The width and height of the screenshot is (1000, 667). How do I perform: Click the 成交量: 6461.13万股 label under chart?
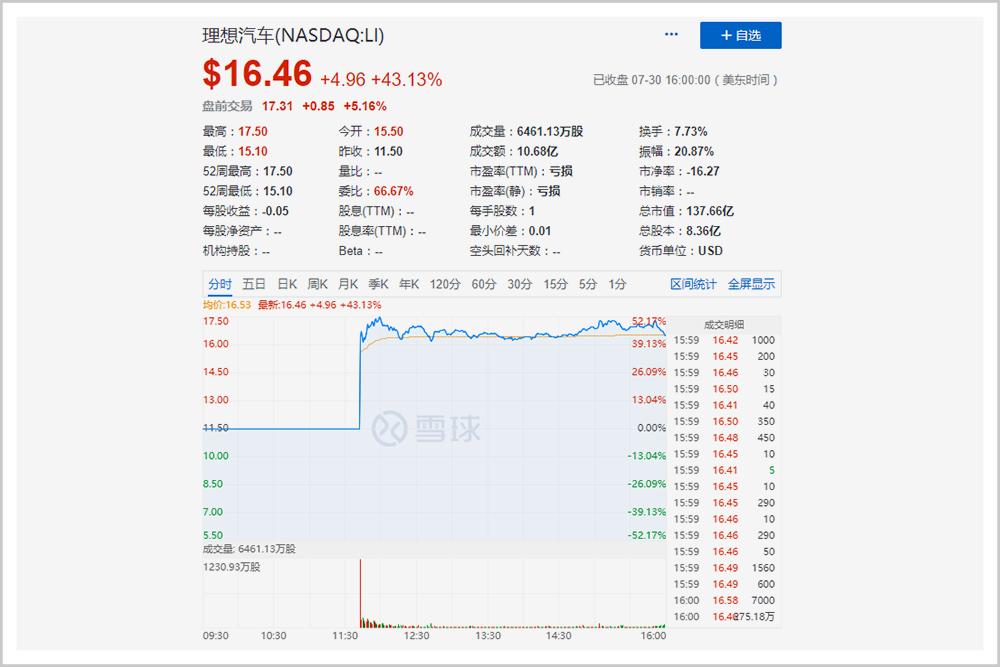(249, 548)
